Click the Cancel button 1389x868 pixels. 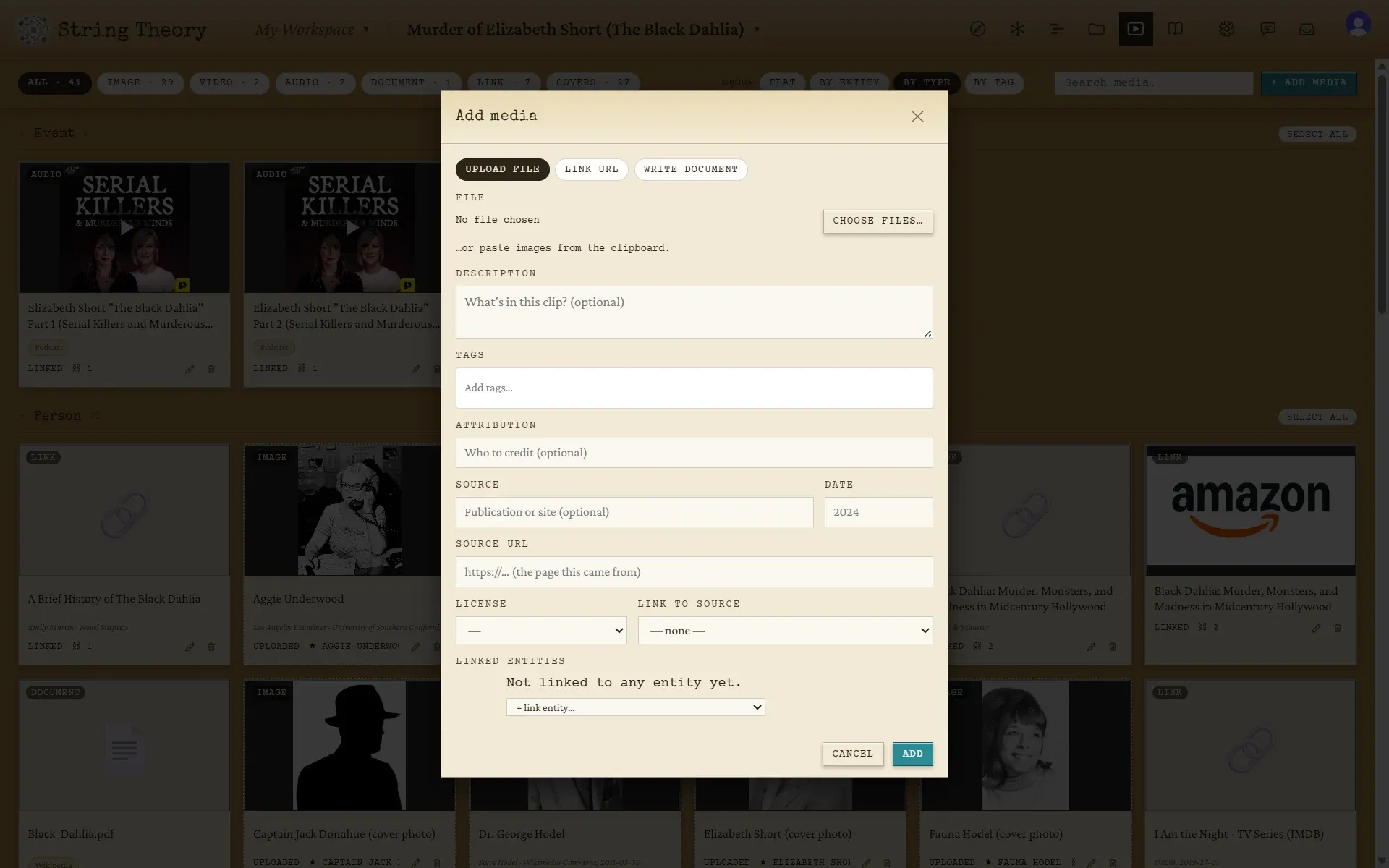point(852,754)
